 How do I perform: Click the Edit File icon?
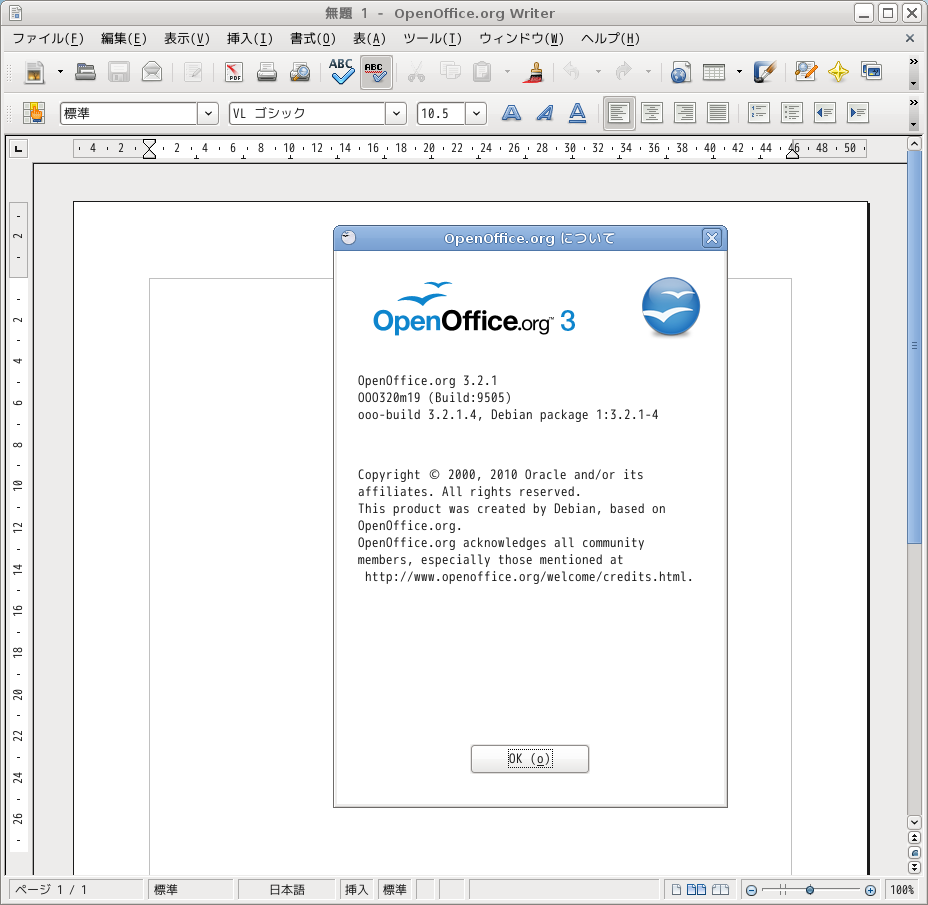193,72
